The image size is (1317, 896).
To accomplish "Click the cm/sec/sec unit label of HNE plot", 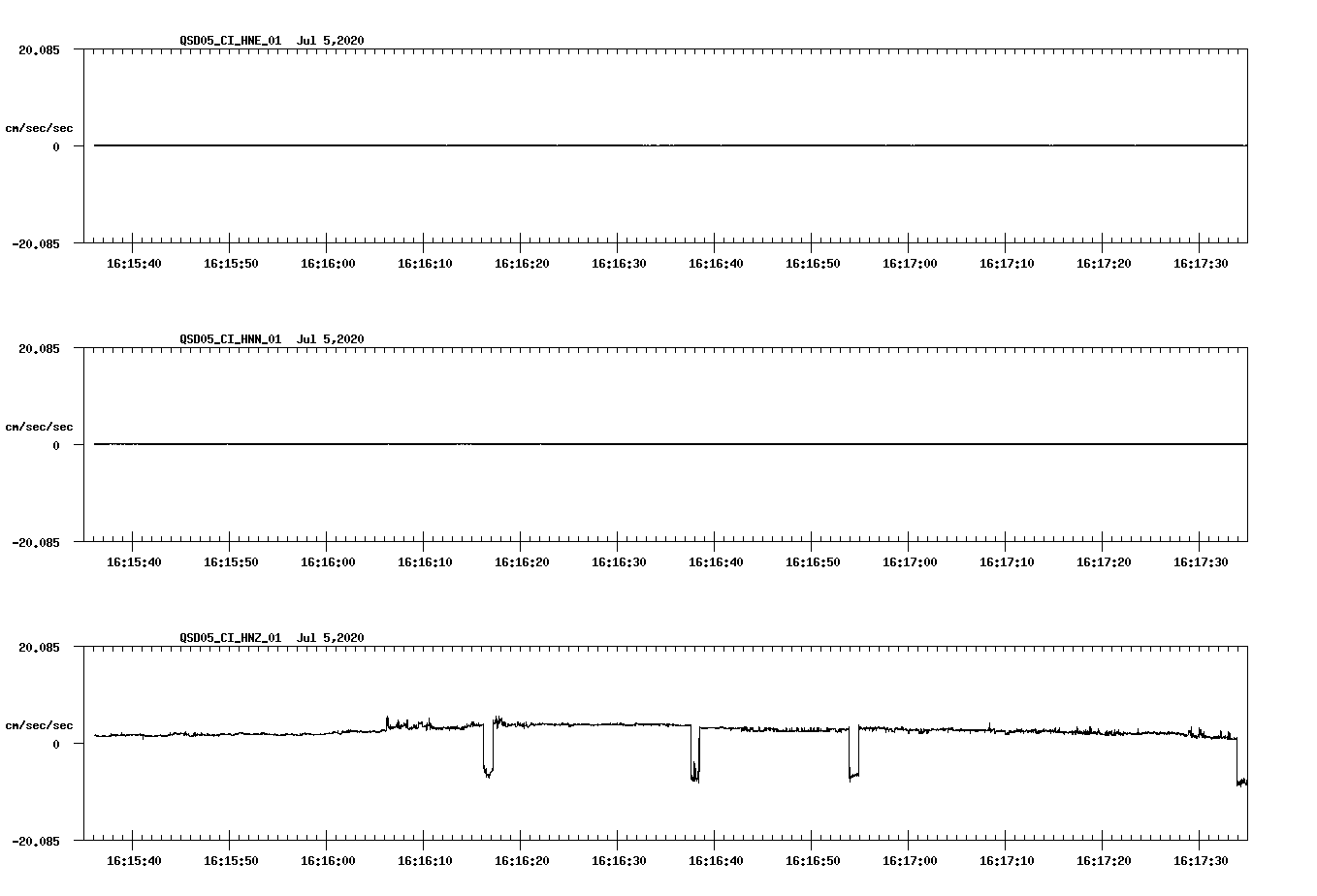I will pyautogui.click(x=39, y=128).
